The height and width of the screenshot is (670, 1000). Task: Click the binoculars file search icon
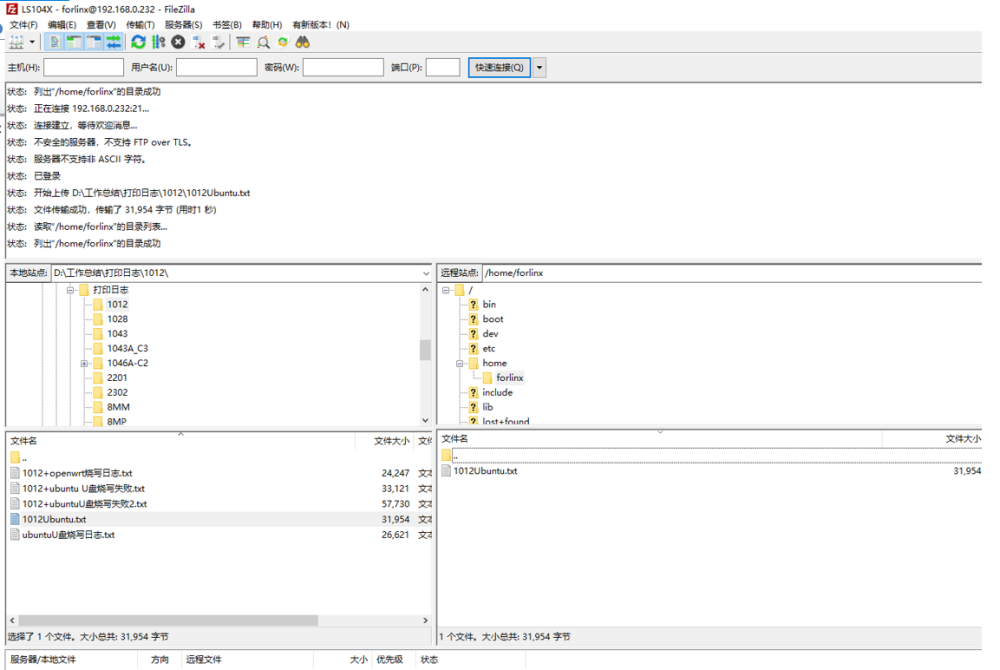[302, 42]
